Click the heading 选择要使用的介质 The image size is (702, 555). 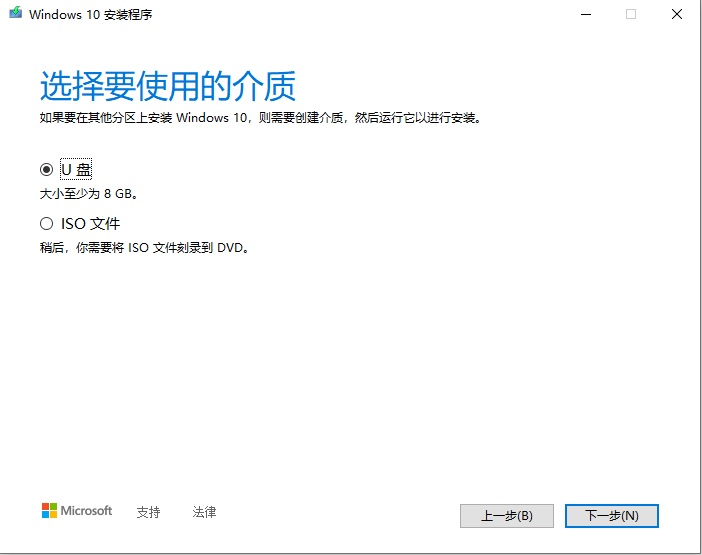point(168,86)
